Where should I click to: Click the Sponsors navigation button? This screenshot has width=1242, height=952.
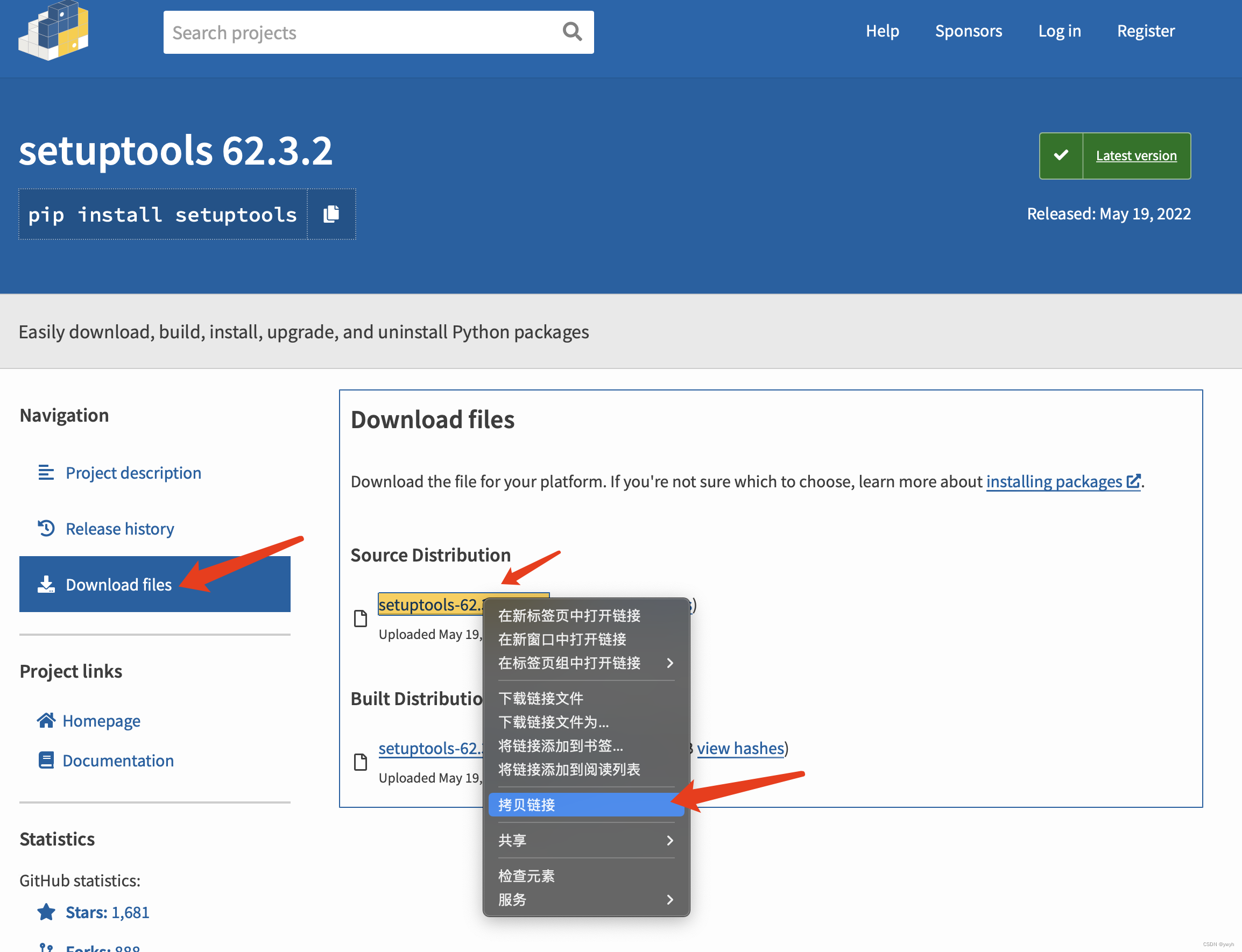click(x=967, y=31)
